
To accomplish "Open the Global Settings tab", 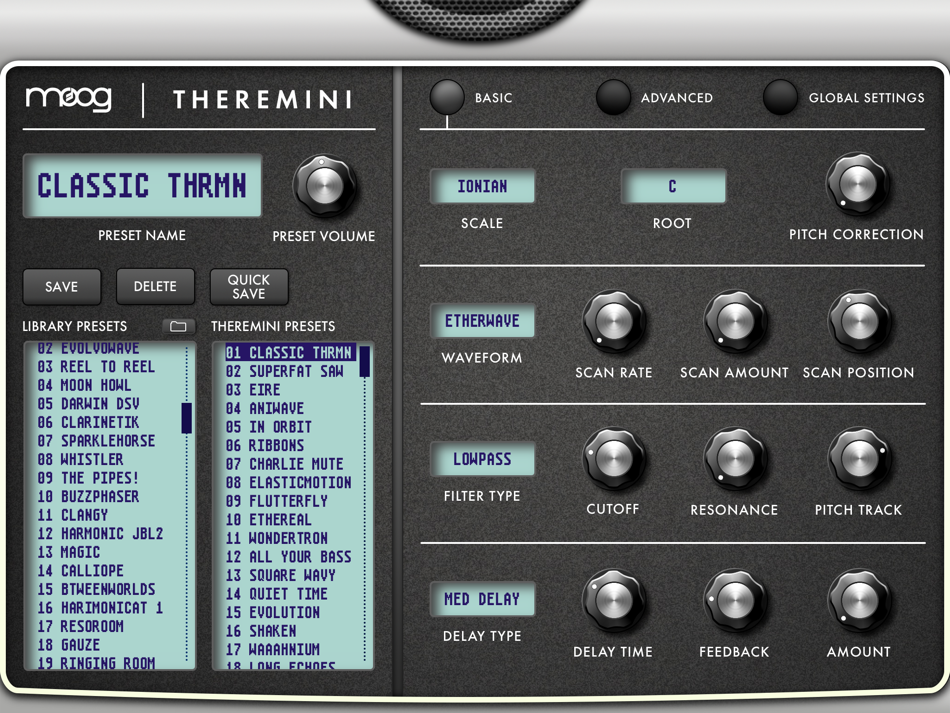I will point(780,97).
